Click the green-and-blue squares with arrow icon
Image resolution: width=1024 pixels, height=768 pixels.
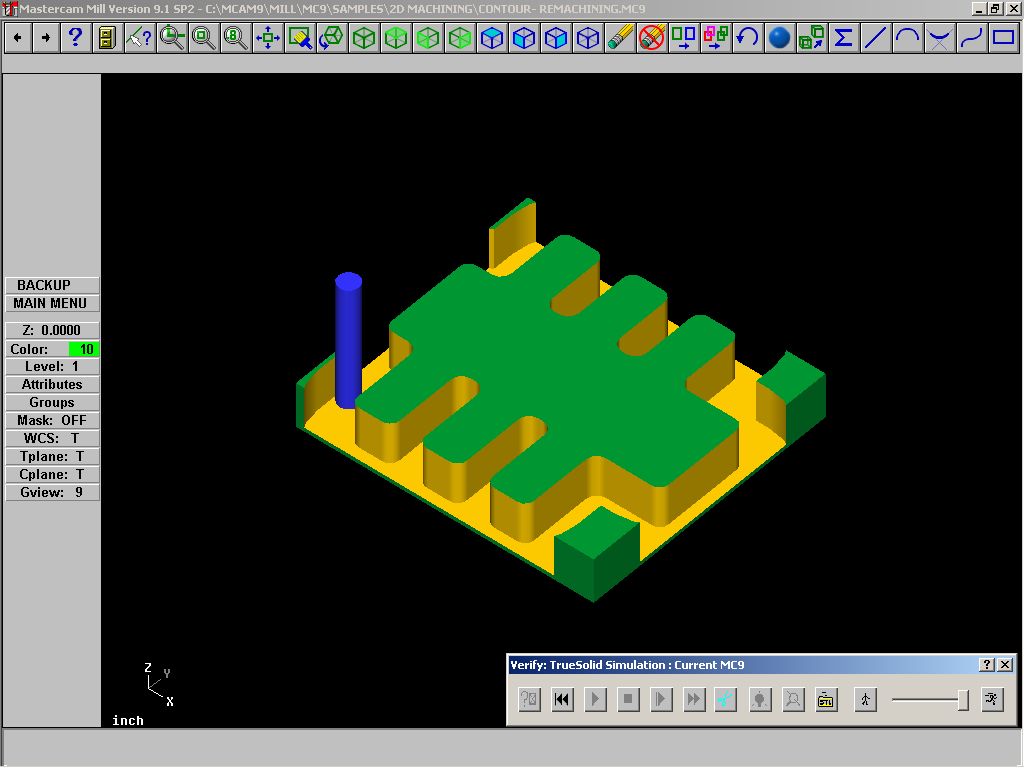(684, 38)
